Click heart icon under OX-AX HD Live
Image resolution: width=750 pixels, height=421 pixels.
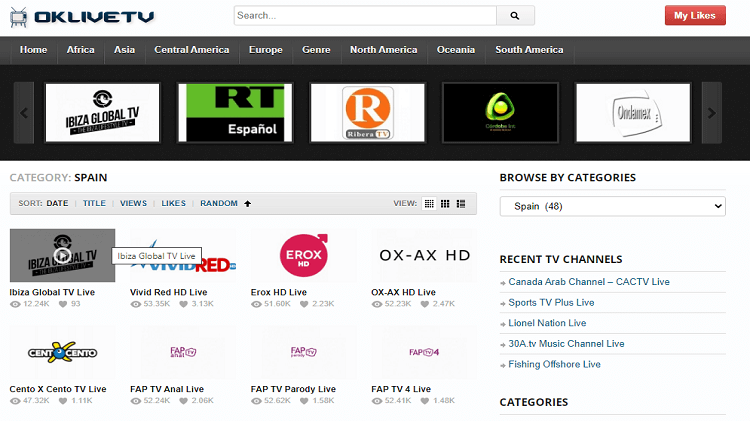tap(424, 304)
